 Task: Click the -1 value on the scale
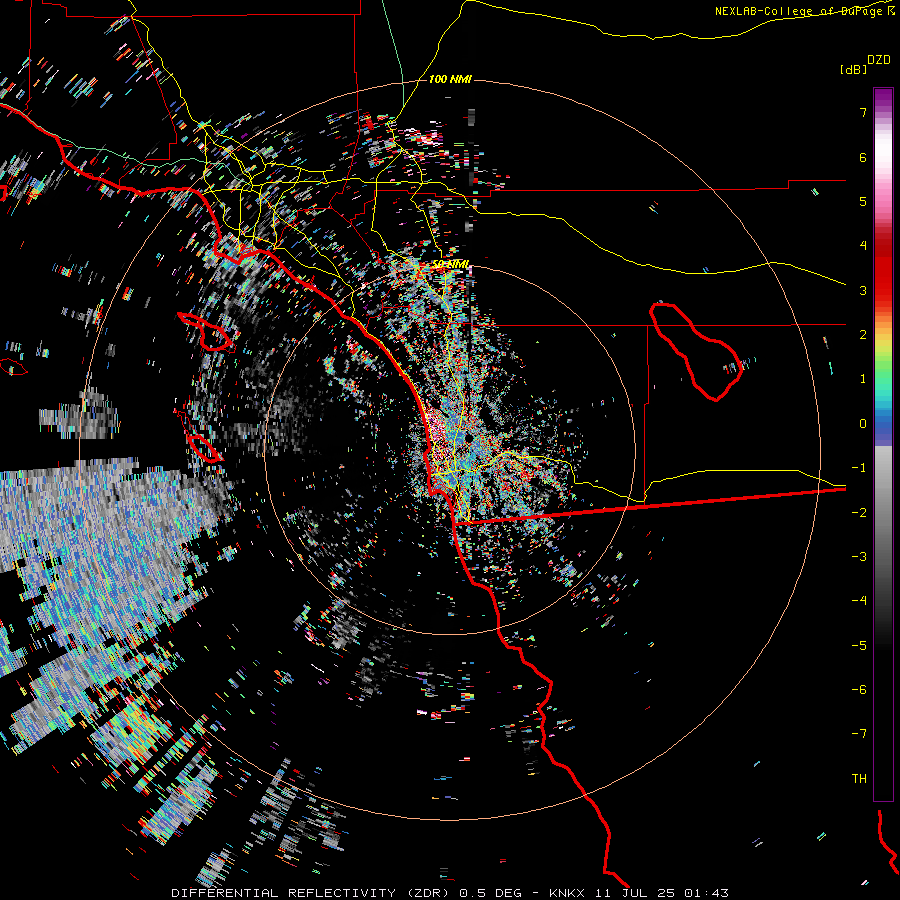(859, 468)
